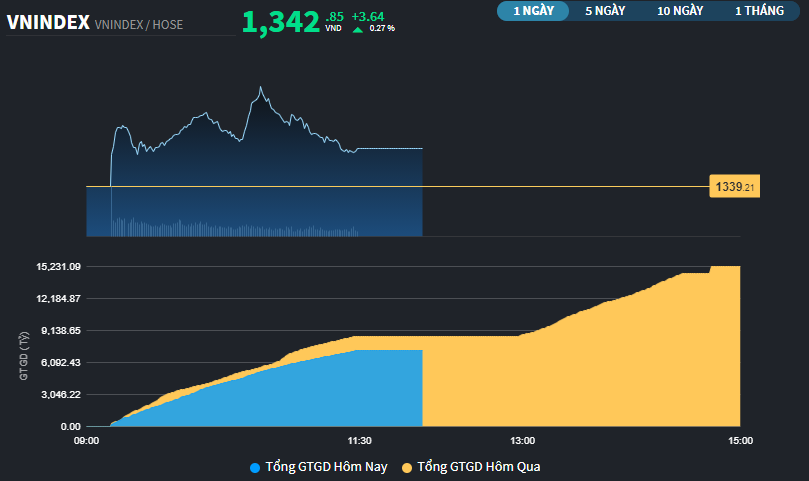809x481 pixels.
Task: Click the VNINDEX / HOSE subtitle
Action: click(138, 24)
